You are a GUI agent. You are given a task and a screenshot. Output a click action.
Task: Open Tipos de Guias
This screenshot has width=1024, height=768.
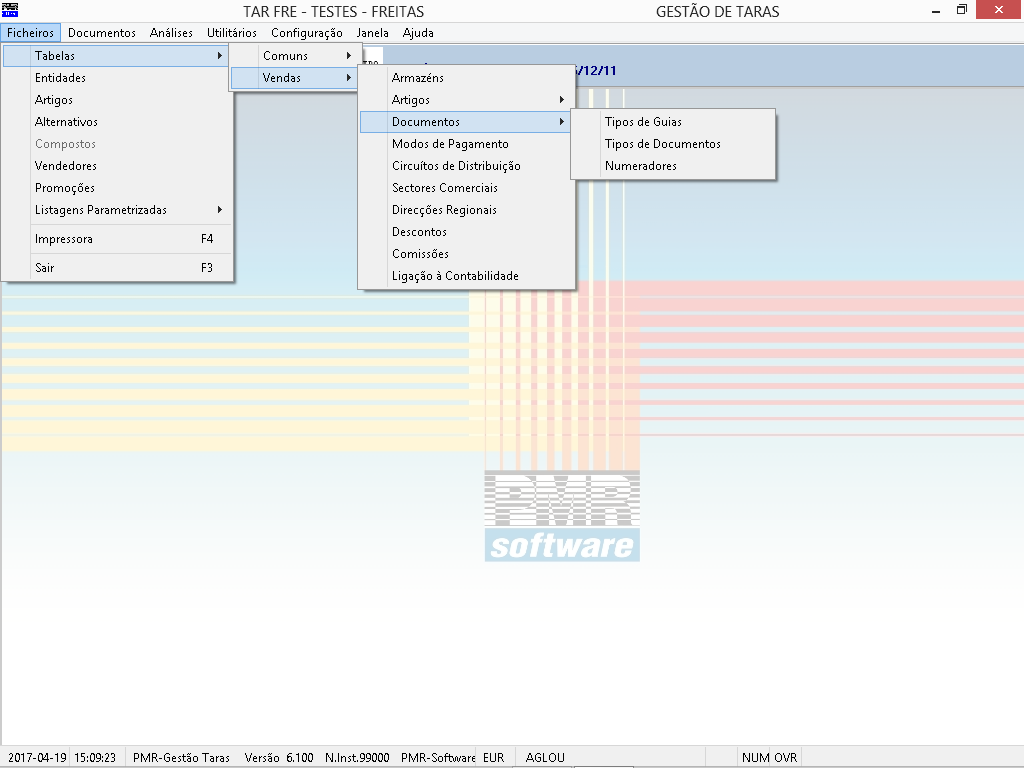coord(673,122)
